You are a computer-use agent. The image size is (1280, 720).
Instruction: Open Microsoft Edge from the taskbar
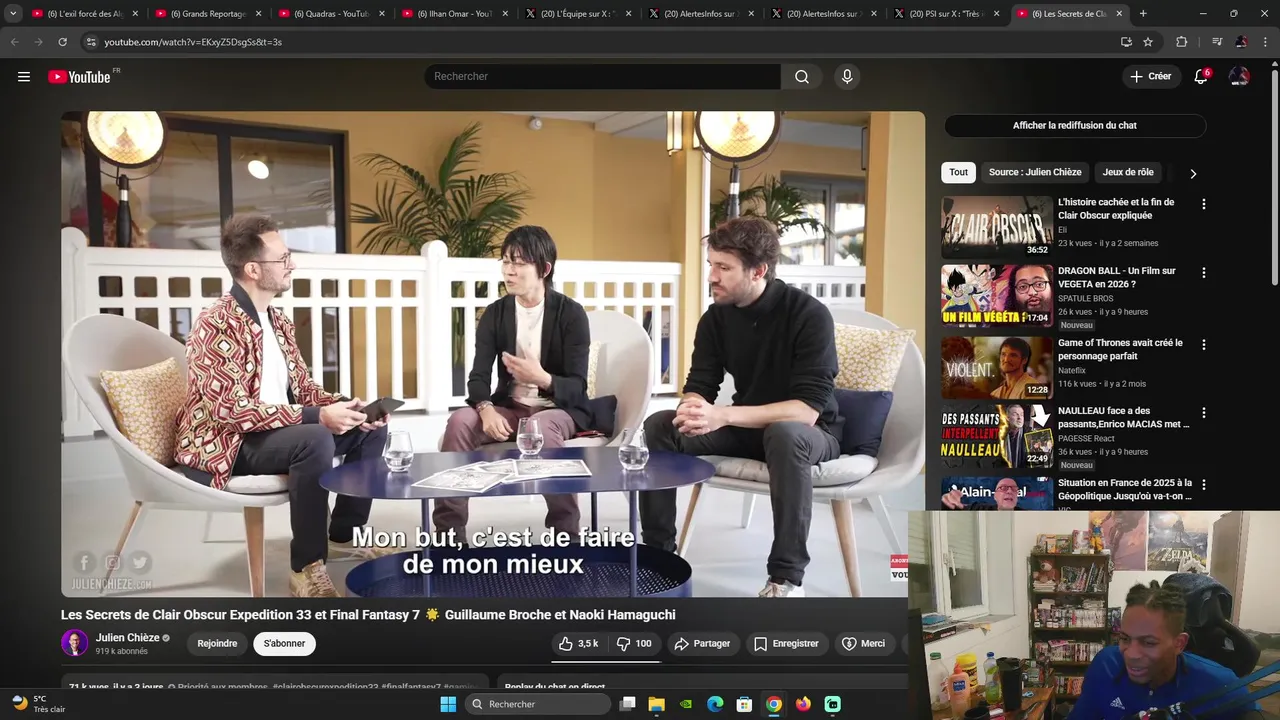point(715,704)
